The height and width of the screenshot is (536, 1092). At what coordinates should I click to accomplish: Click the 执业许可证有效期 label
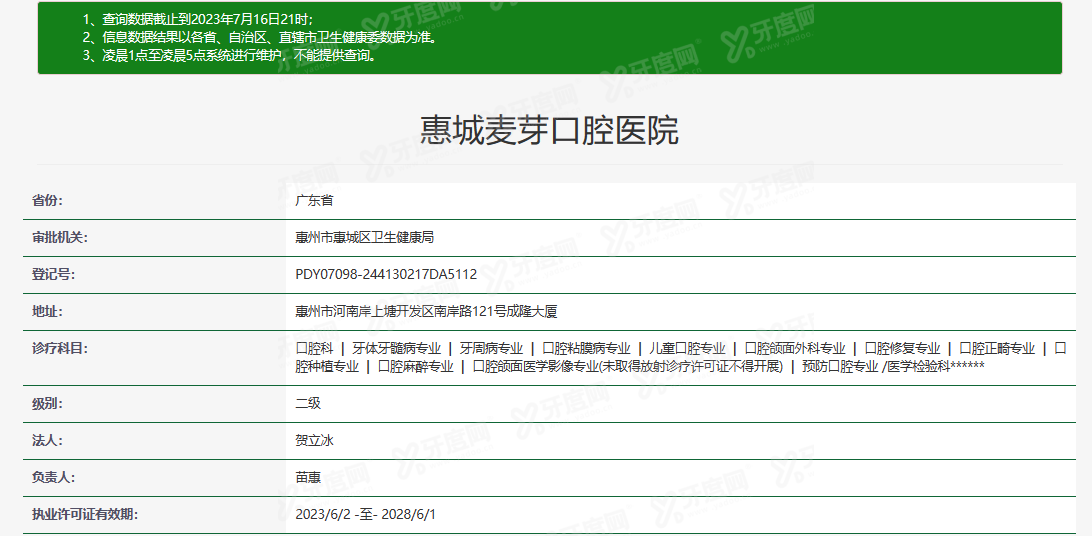coord(85,514)
